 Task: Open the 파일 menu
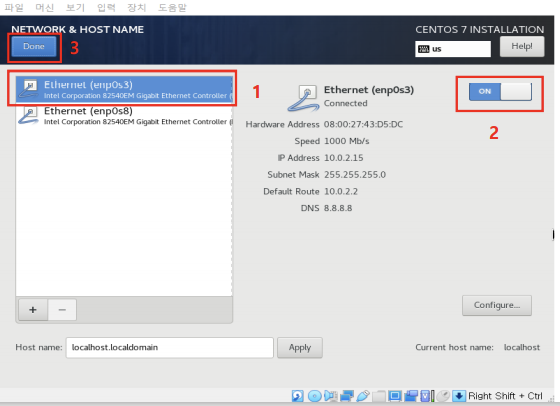point(14,7)
